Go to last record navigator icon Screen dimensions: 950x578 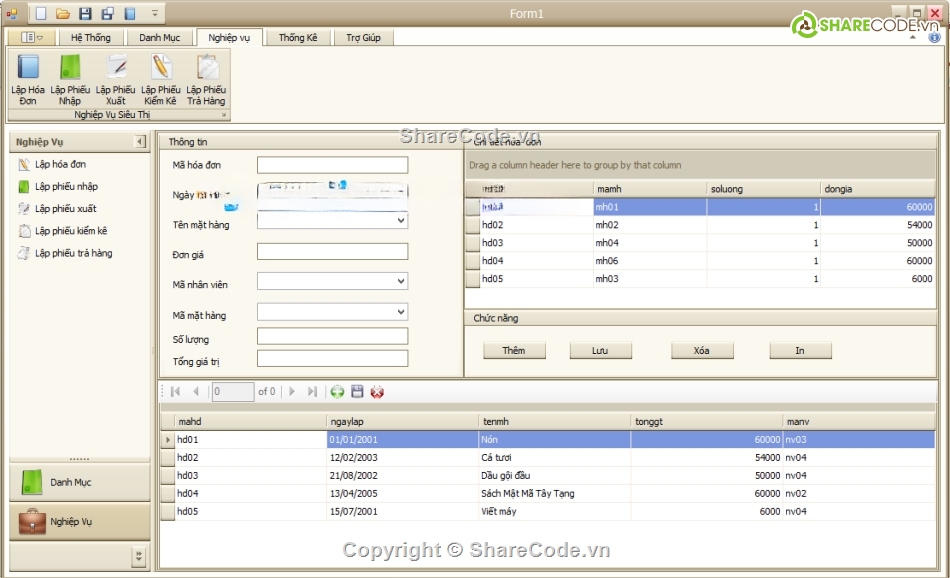(312, 391)
